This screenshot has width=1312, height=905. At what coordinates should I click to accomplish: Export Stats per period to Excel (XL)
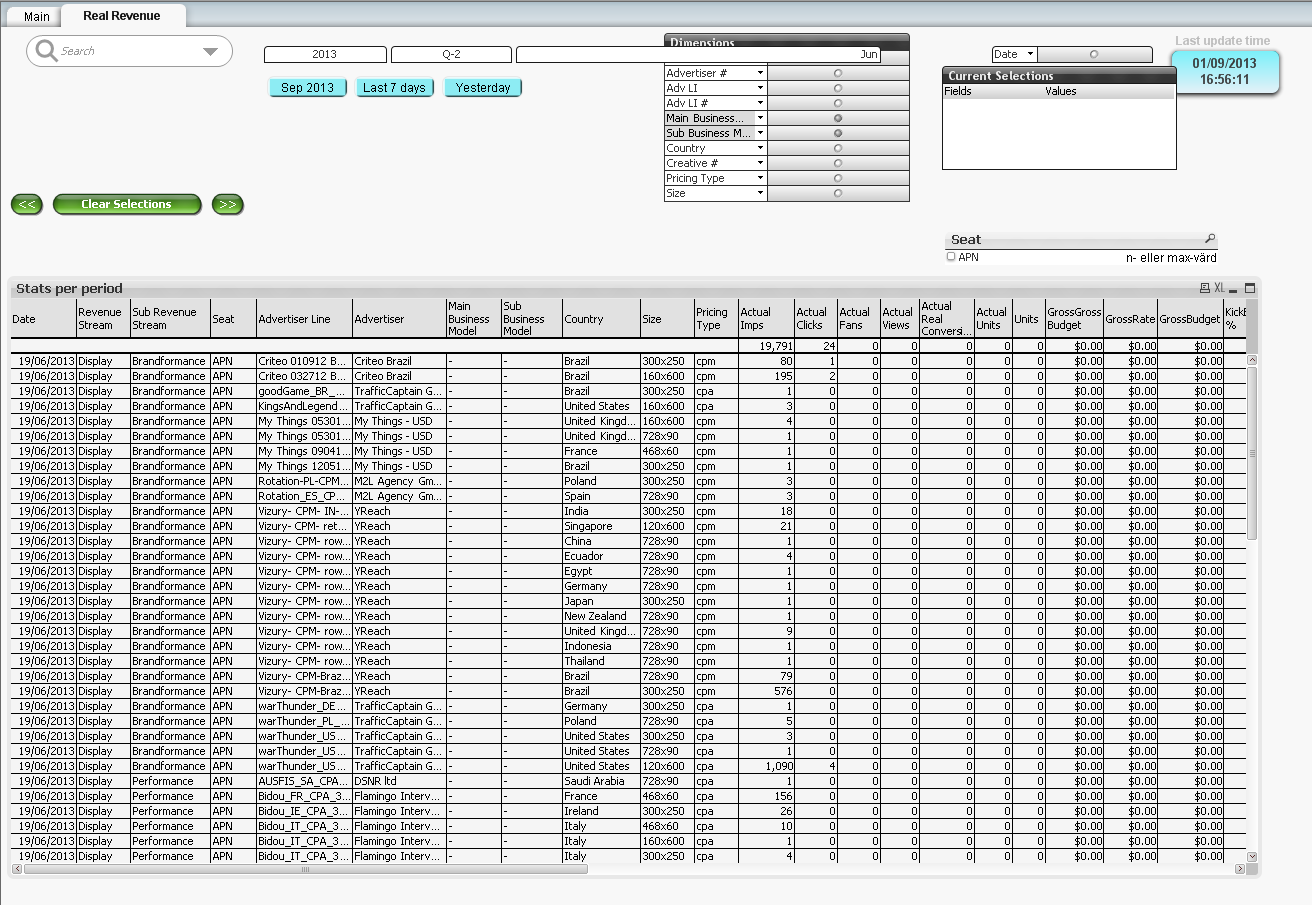(1219, 288)
